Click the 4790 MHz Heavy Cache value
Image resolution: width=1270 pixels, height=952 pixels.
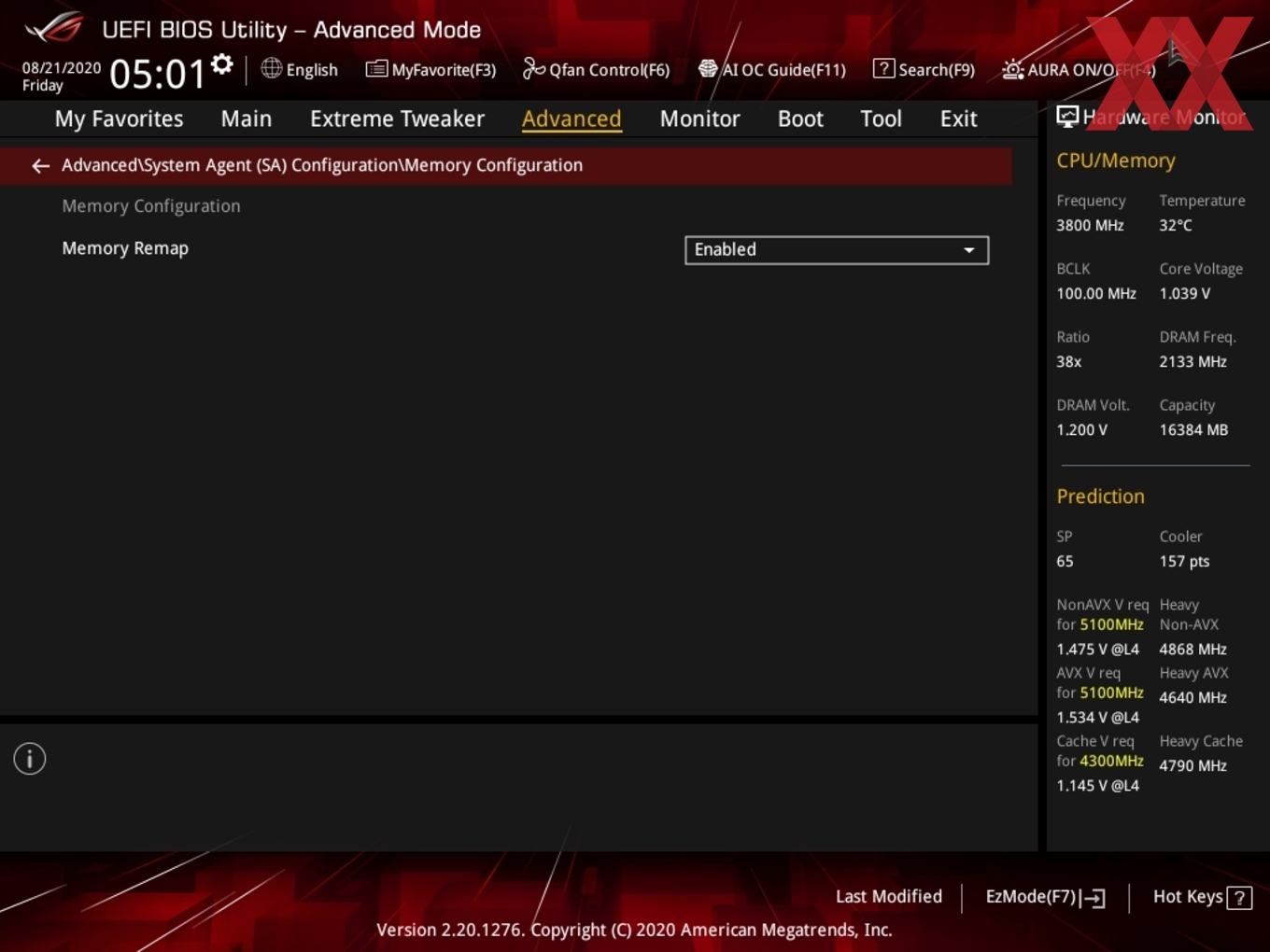click(x=1193, y=765)
